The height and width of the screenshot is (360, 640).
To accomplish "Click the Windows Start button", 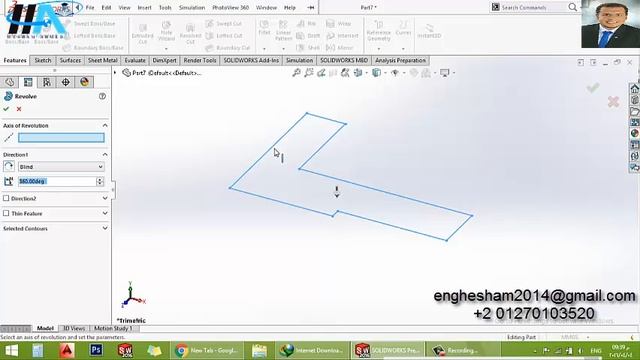I will click(11, 350).
